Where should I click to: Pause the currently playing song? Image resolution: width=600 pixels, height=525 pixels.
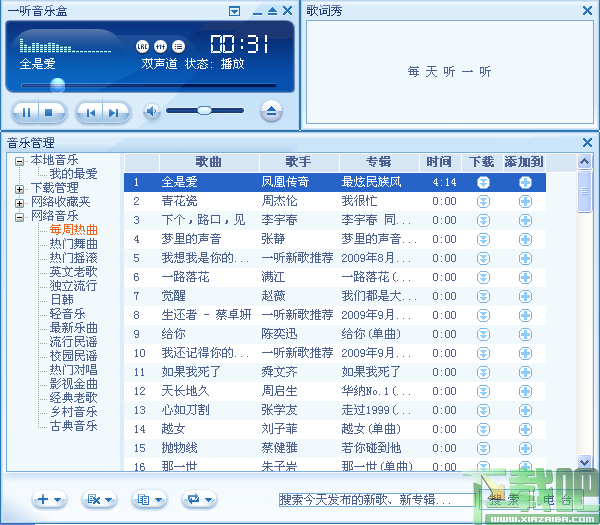(x=26, y=113)
